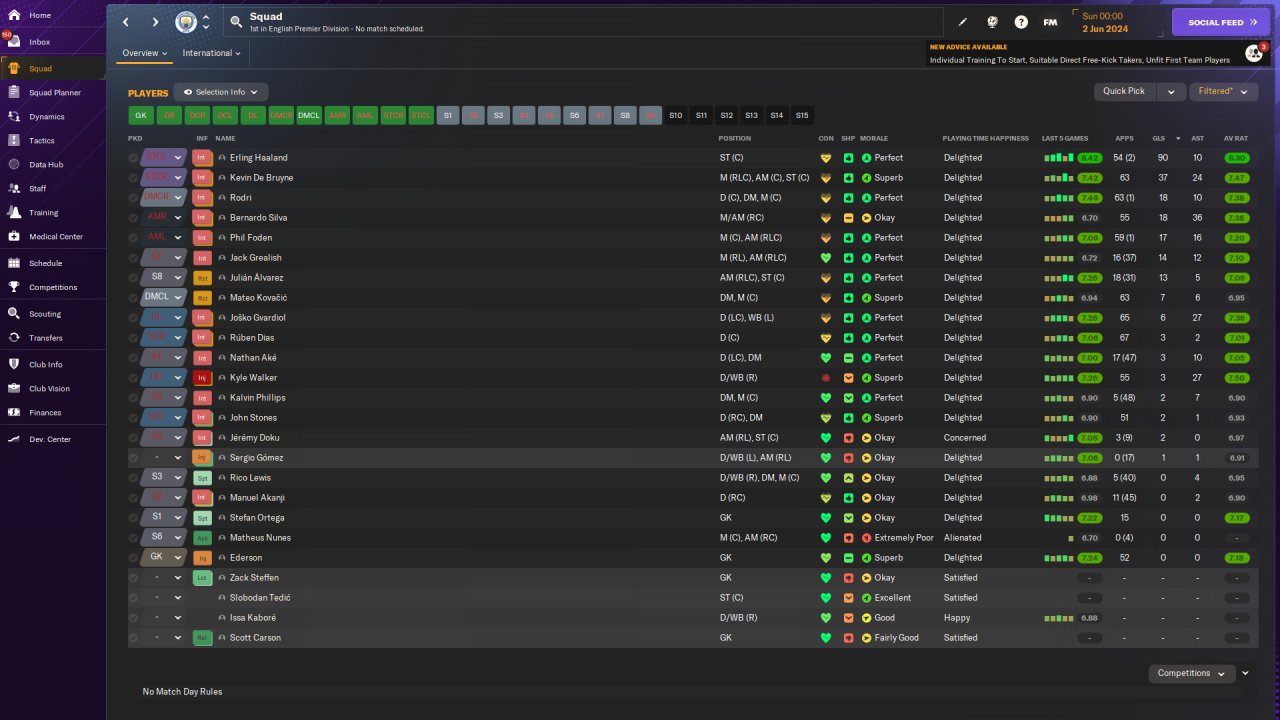This screenshot has height=720, width=1280.
Task: Open the help question mark icon
Action: (x=1021, y=22)
